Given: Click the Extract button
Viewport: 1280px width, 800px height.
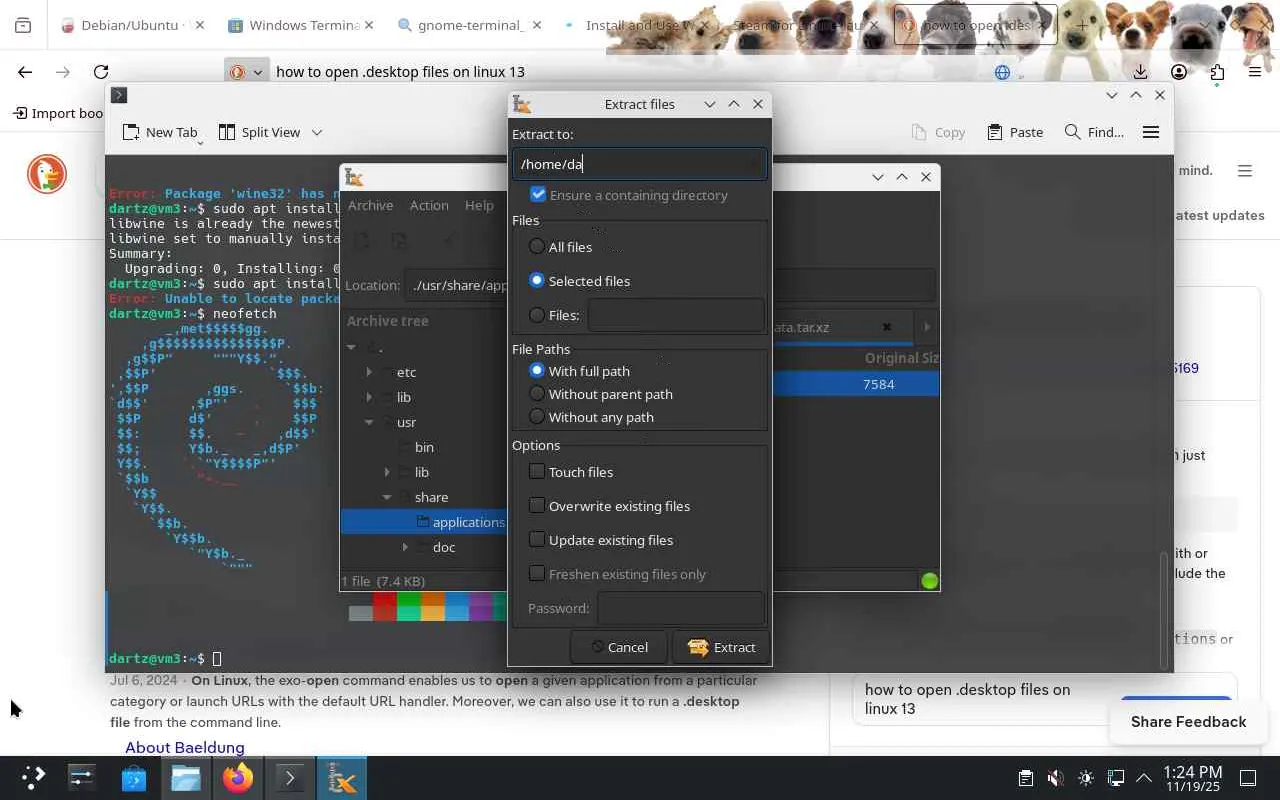Looking at the screenshot, I should 721,647.
